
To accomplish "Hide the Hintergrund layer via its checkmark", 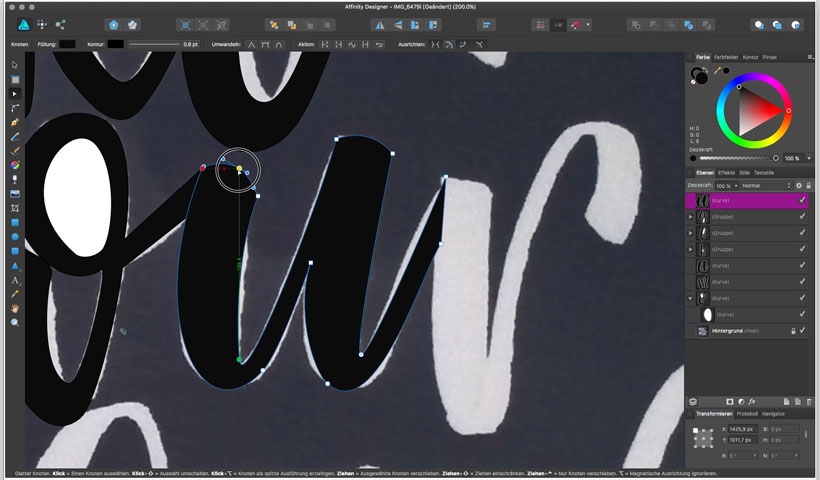I will [x=802, y=330].
